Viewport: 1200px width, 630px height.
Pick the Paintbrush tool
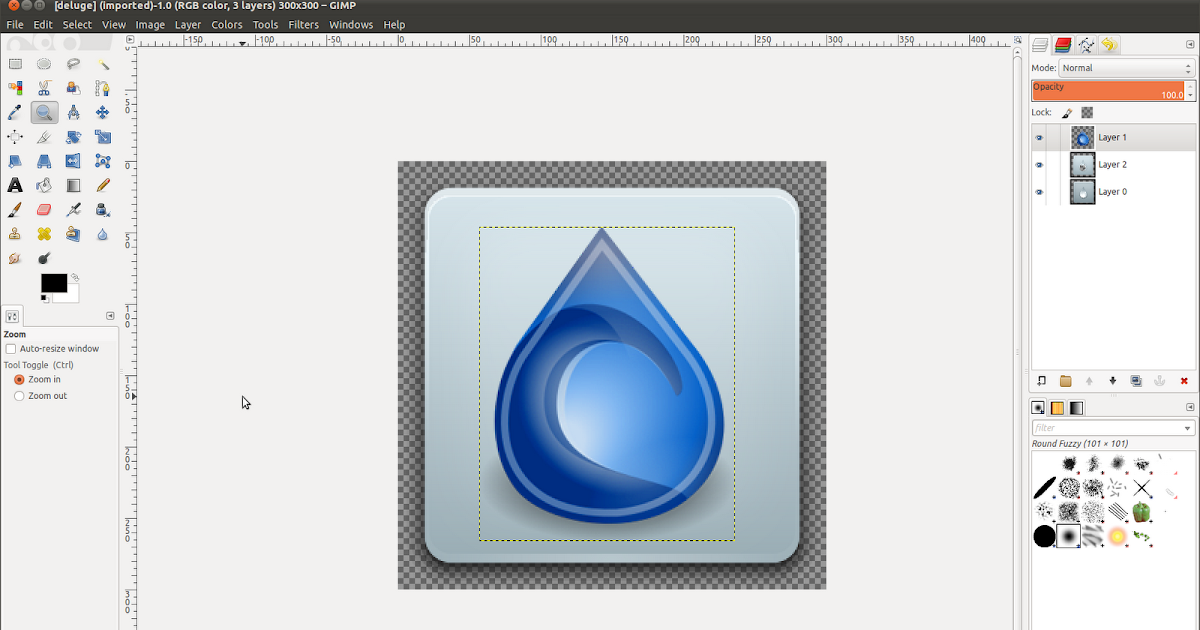pyautogui.click(x=15, y=209)
